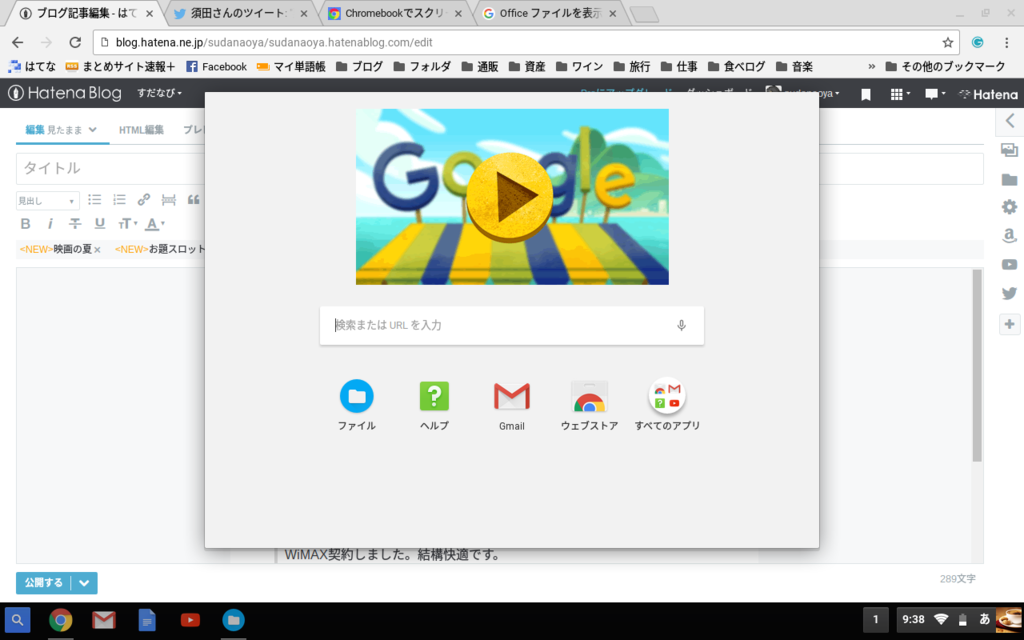Image resolution: width=1024 pixels, height=640 pixels.
Task: Switch to Chromebookでスクリ tab
Action: tap(395, 13)
